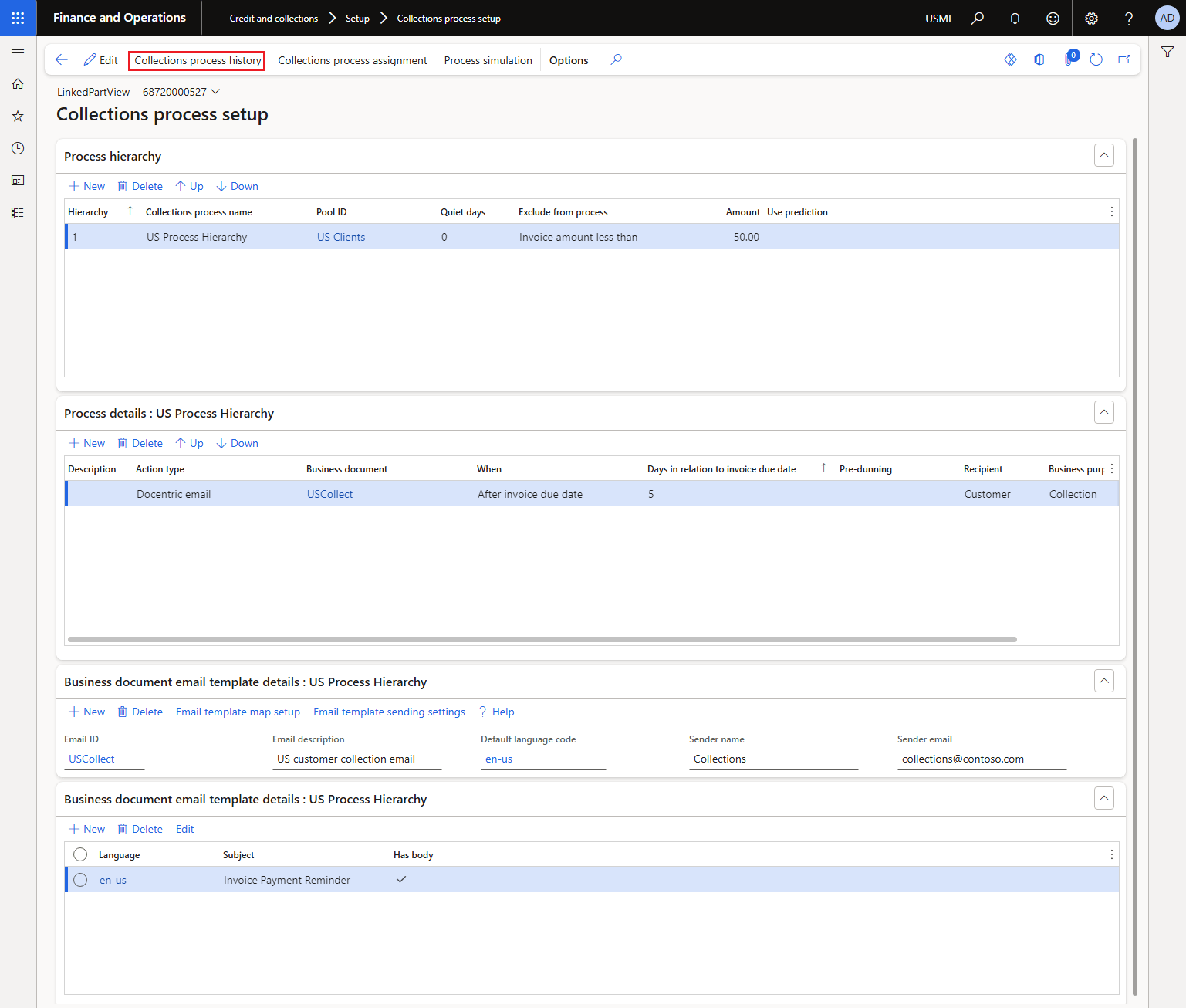Go to Home in sidebar

point(18,84)
